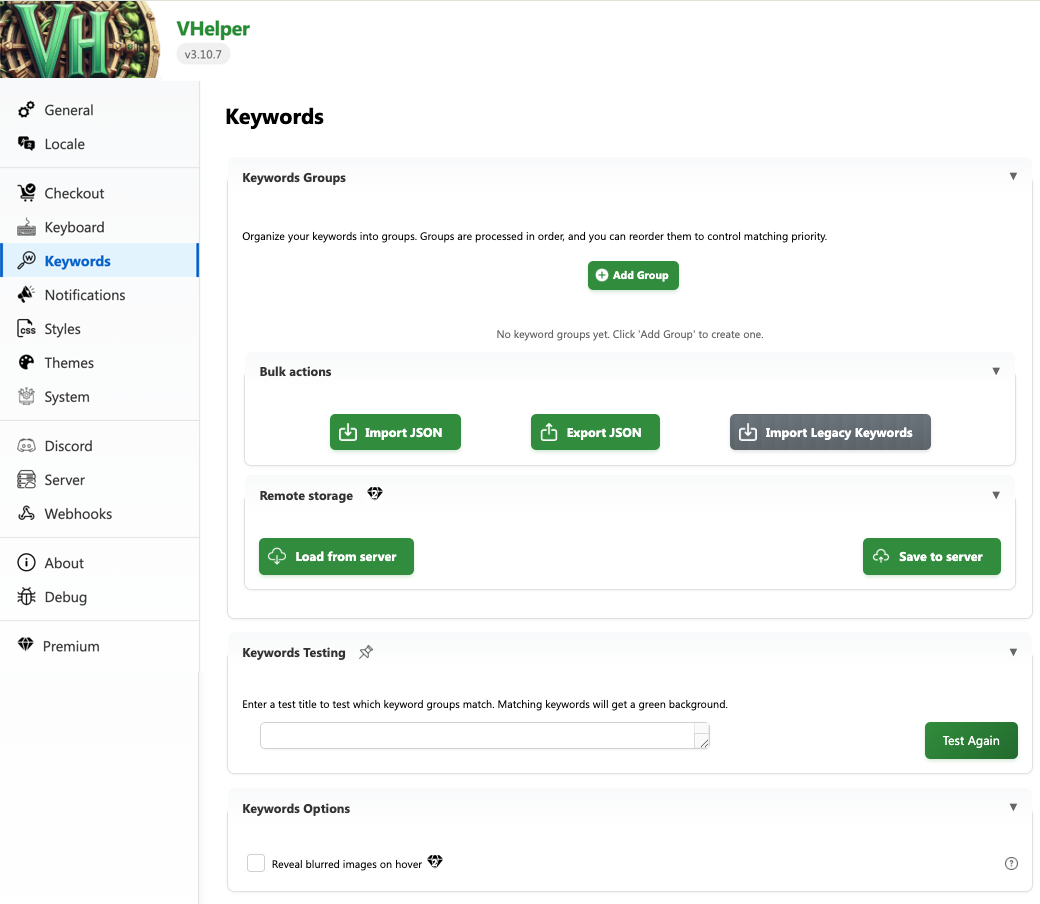Go to the Debug page

coord(66,597)
